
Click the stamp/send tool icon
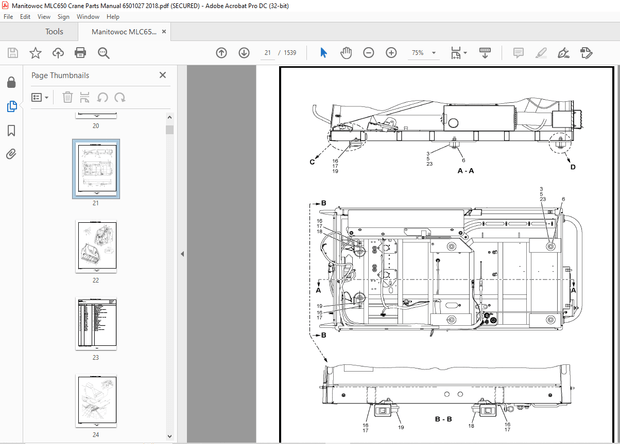pyautogui.click(x=586, y=53)
